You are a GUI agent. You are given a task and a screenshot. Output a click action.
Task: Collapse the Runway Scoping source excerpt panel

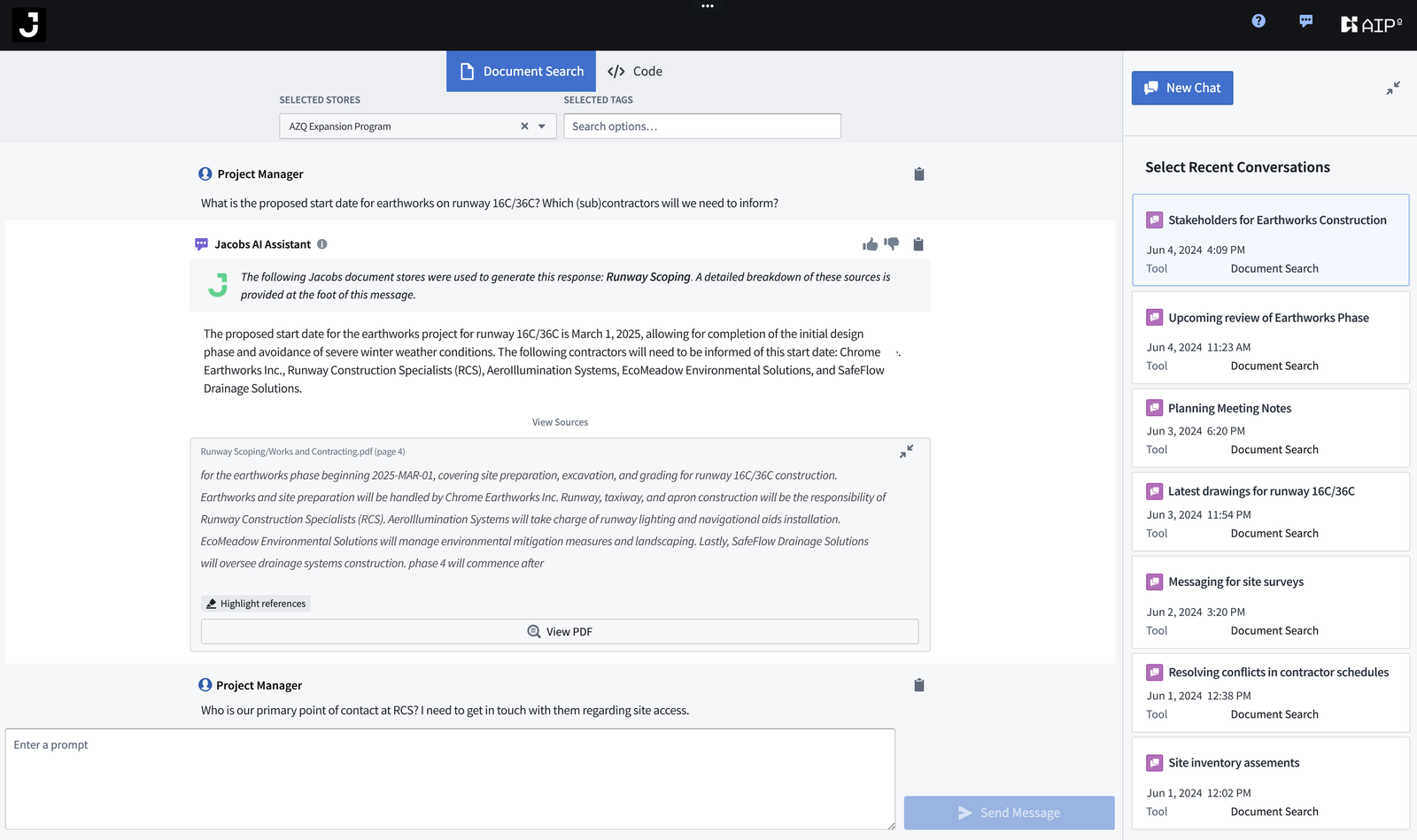click(x=906, y=451)
